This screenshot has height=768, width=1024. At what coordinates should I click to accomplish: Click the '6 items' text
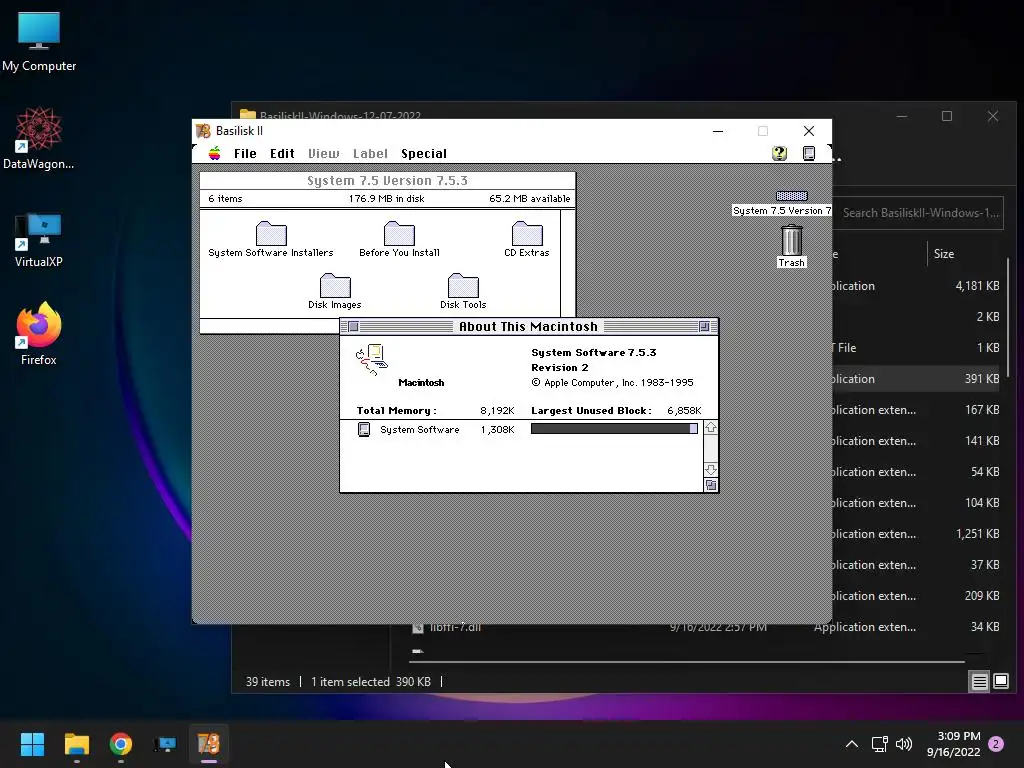point(225,199)
